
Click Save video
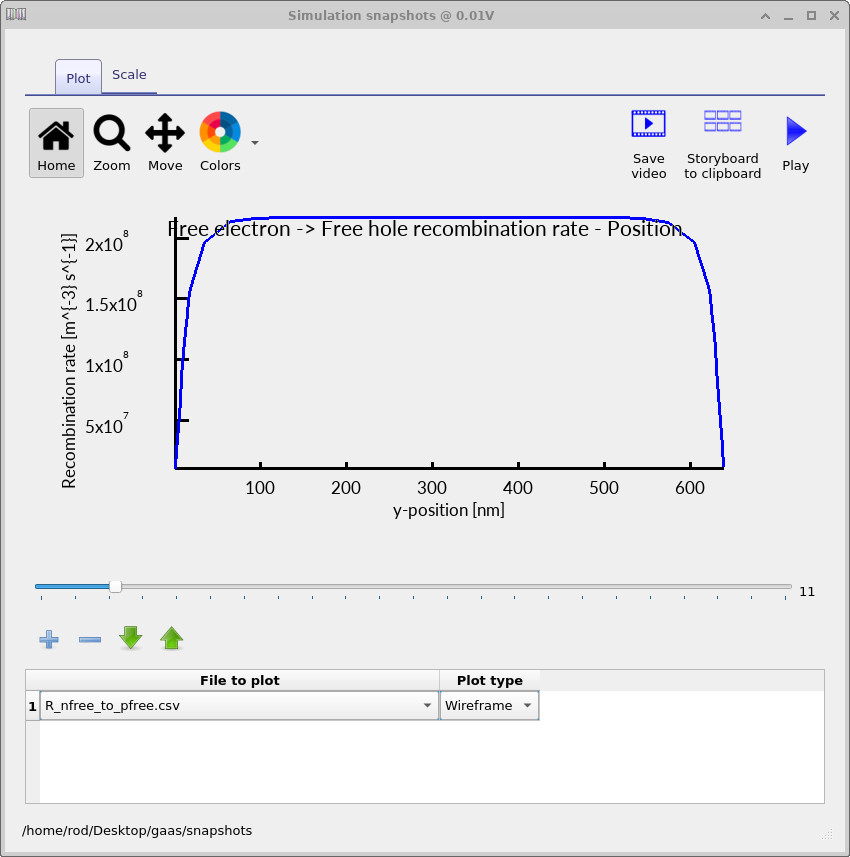coord(648,142)
